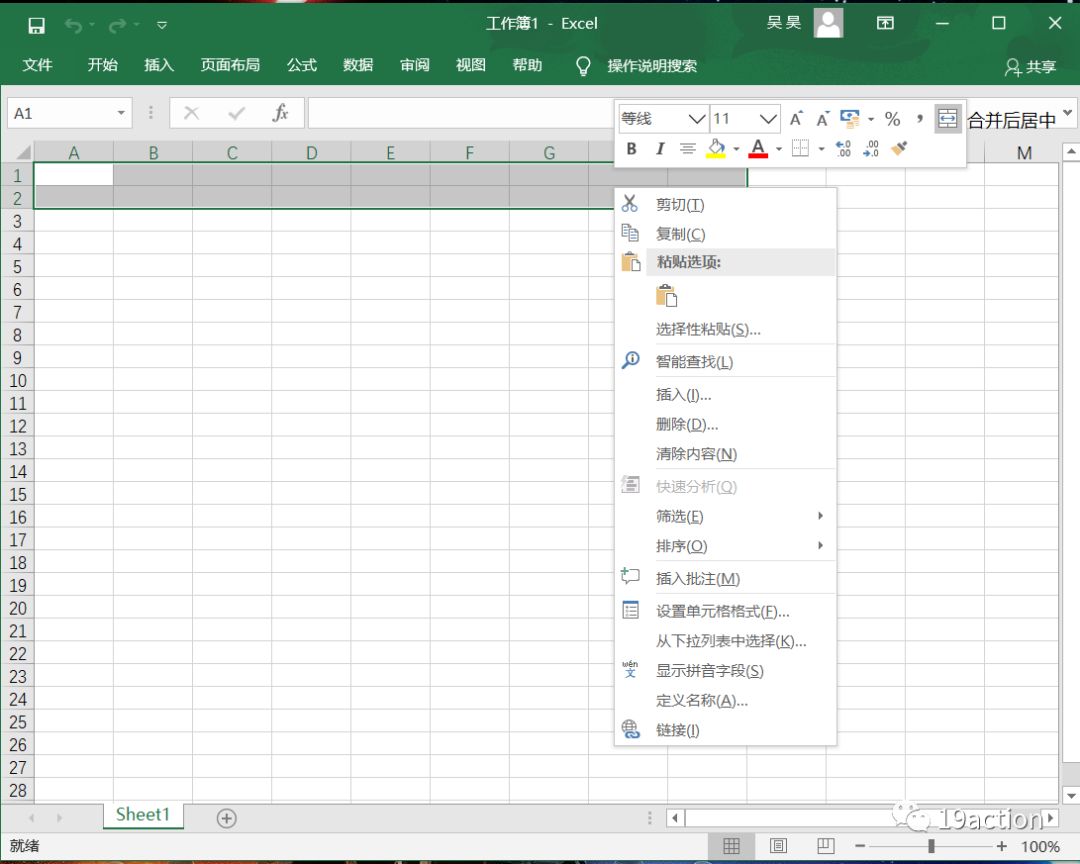Click the insert function fx icon

tap(280, 113)
